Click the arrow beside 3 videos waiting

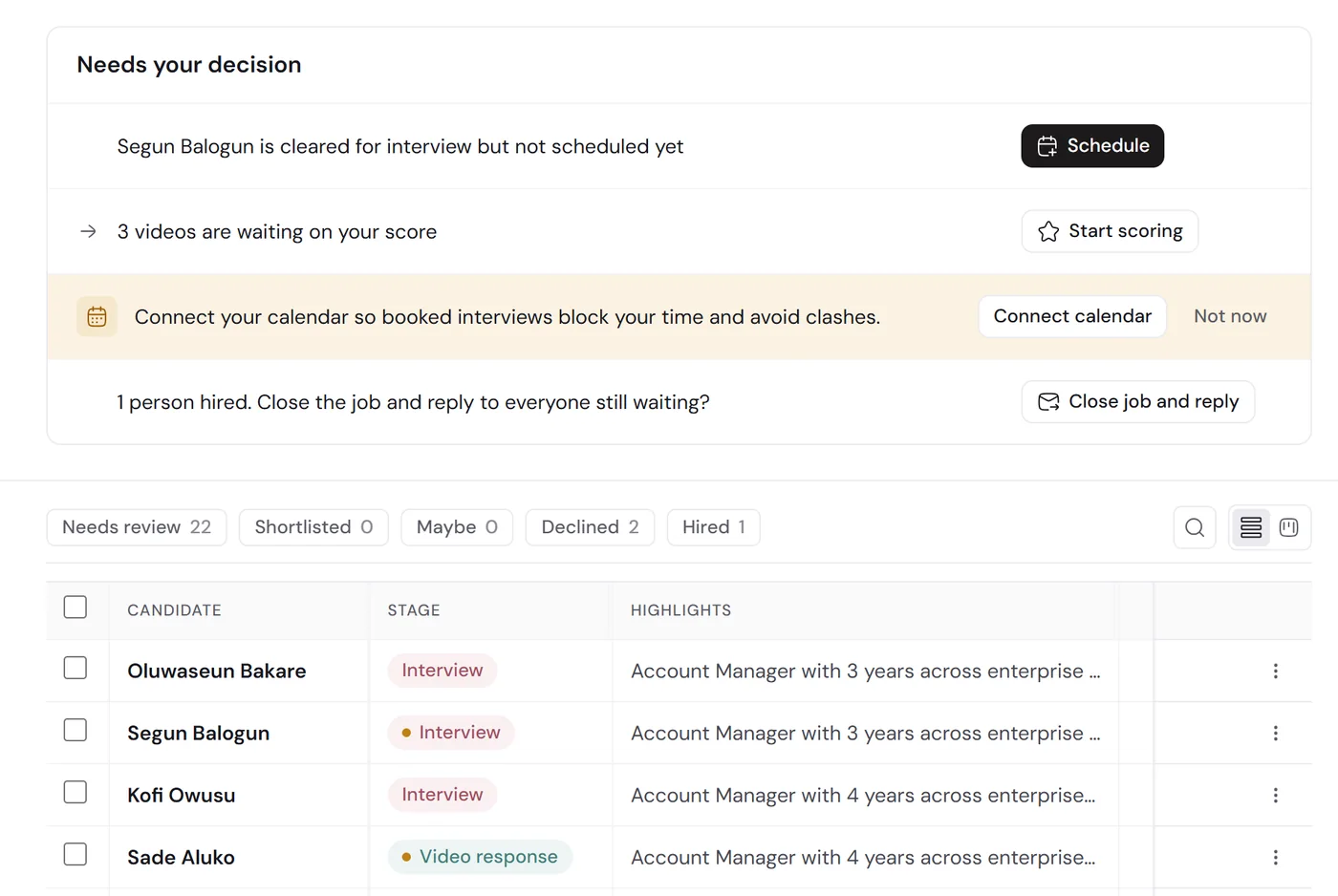click(x=88, y=231)
